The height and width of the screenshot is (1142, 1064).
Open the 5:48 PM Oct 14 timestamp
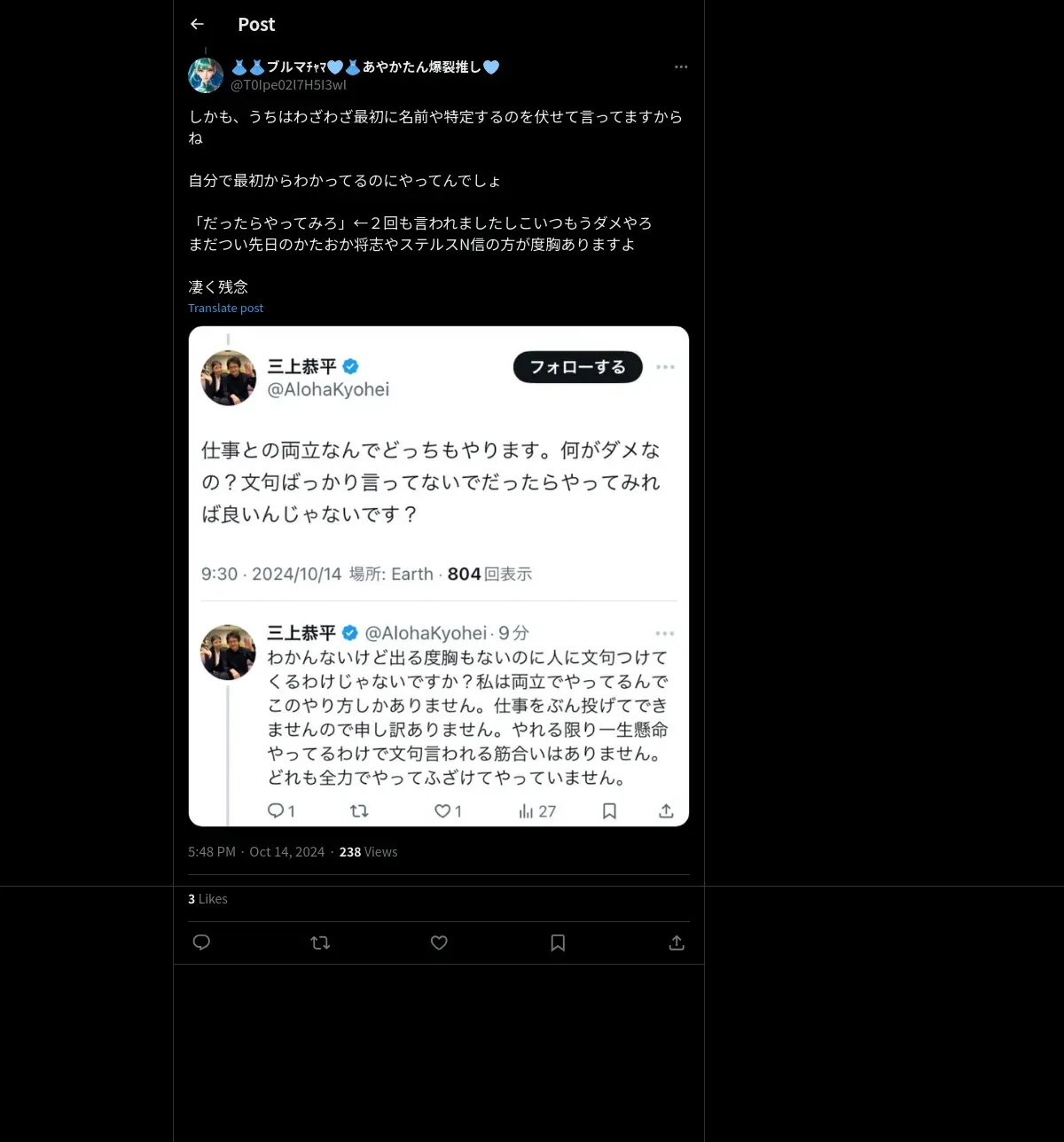(x=256, y=851)
